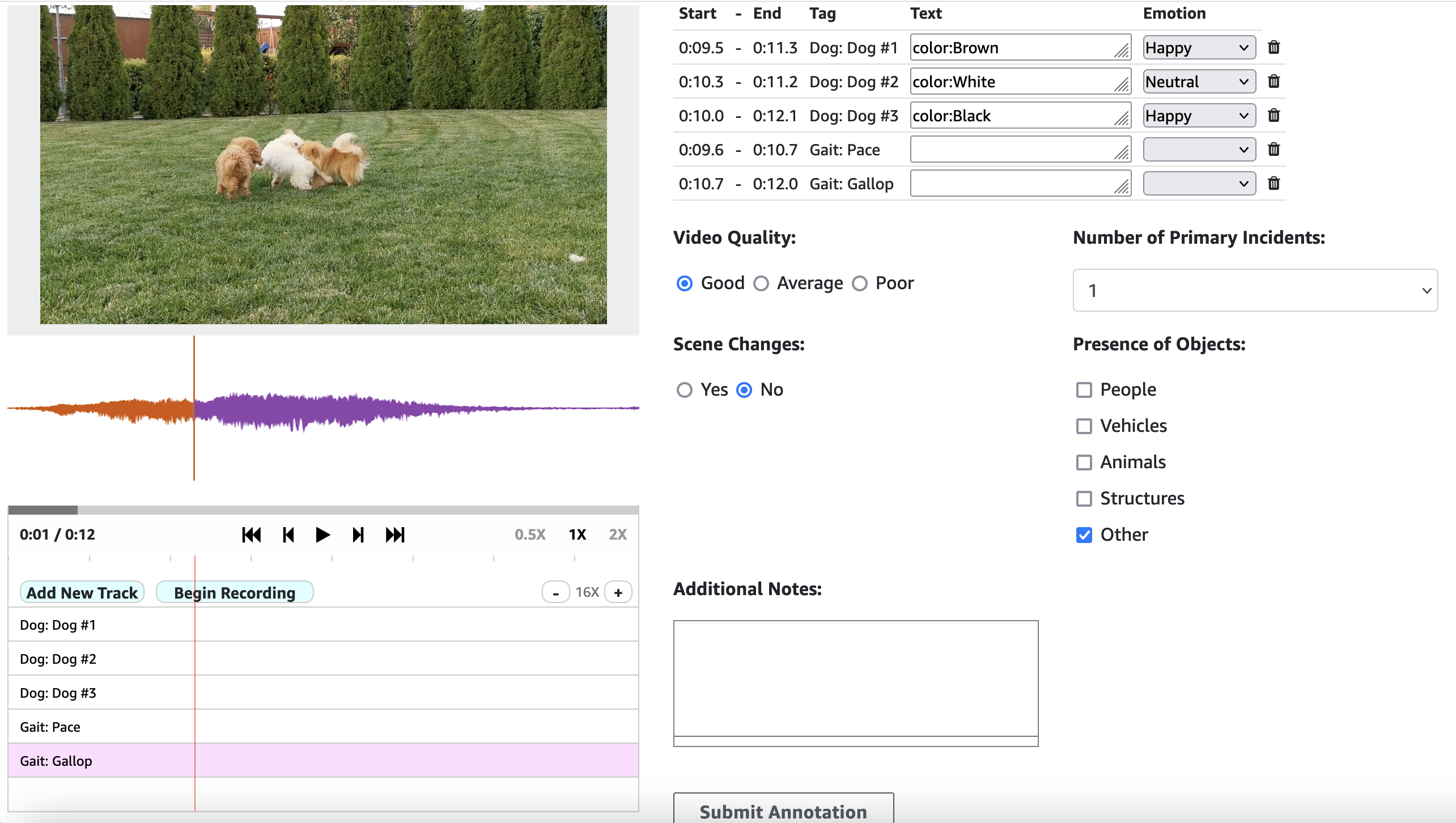Step forward one frame
The image size is (1456, 823).
click(358, 534)
